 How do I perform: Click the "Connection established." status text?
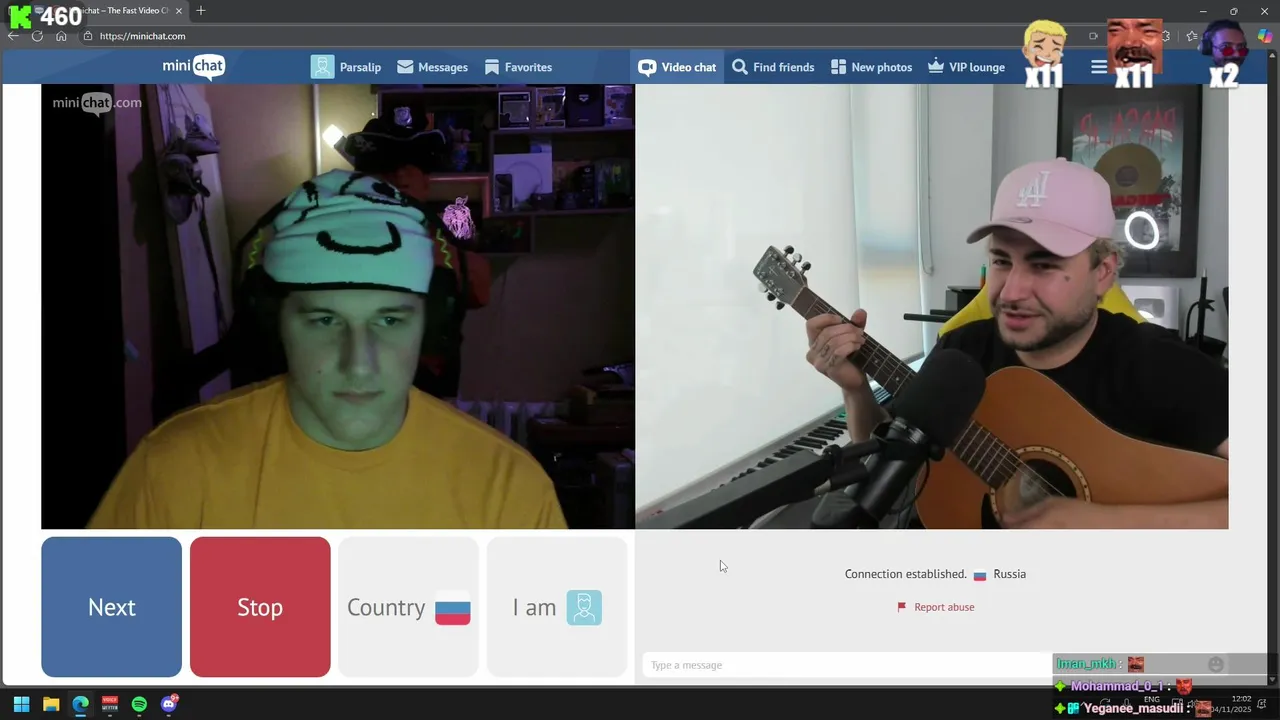905,574
